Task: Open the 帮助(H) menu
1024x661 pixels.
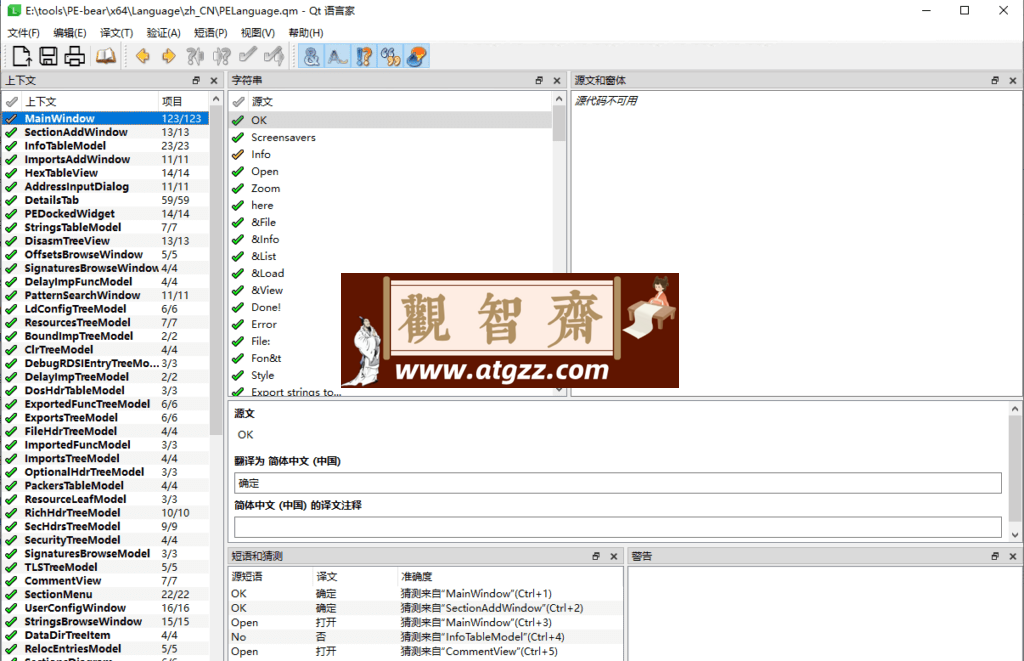Action: click(x=305, y=33)
